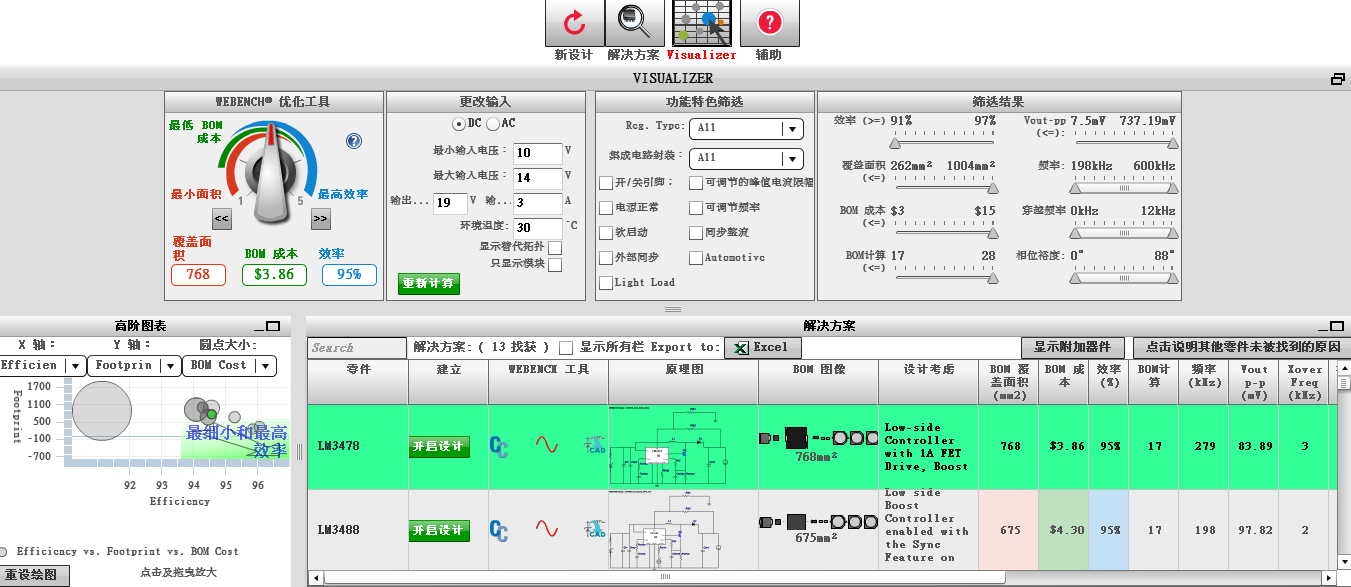Click the 最小输入电压 input field
This screenshot has height=587, width=1351.
point(537,153)
